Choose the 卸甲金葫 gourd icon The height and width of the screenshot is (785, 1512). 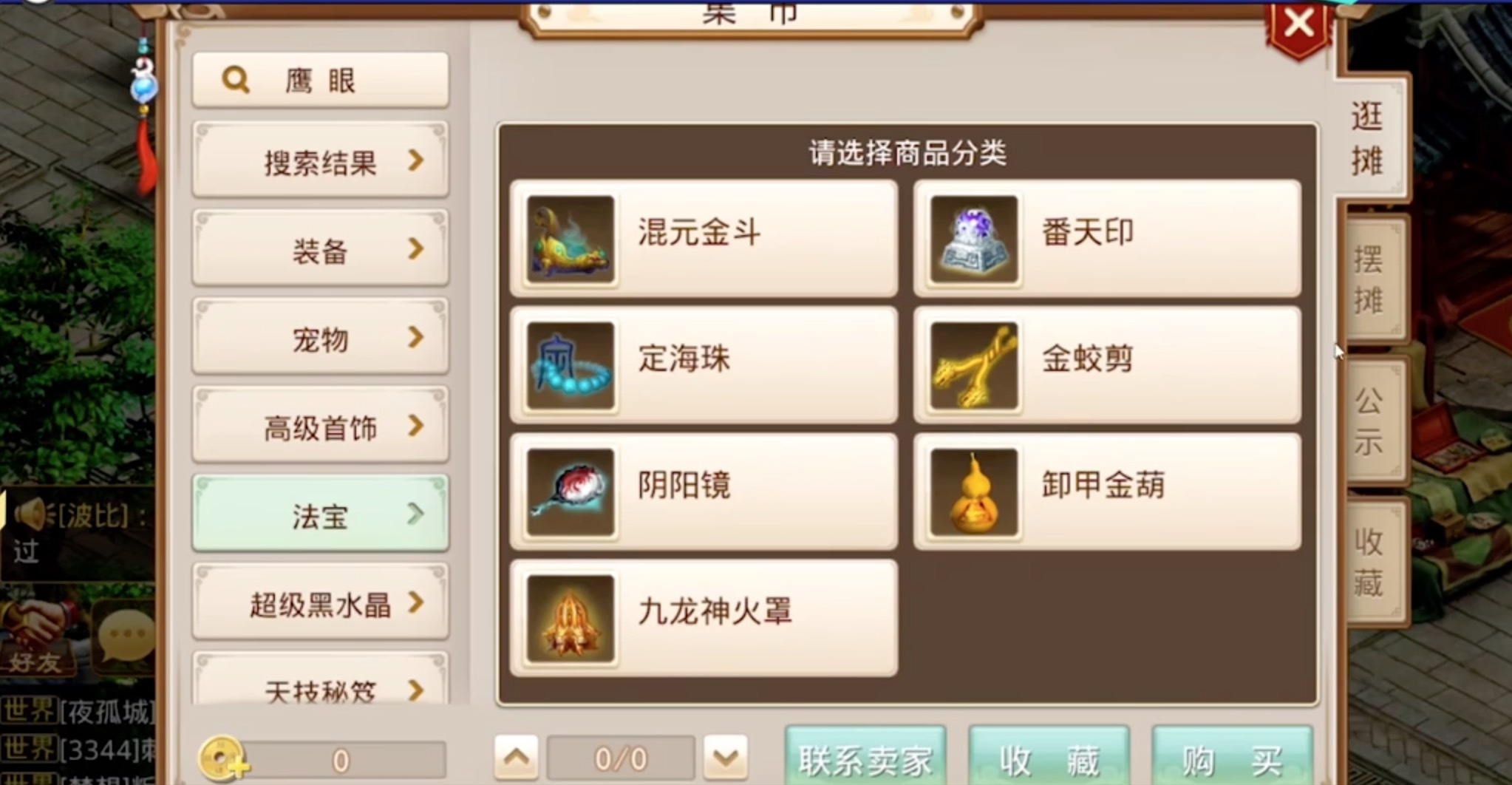point(974,492)
